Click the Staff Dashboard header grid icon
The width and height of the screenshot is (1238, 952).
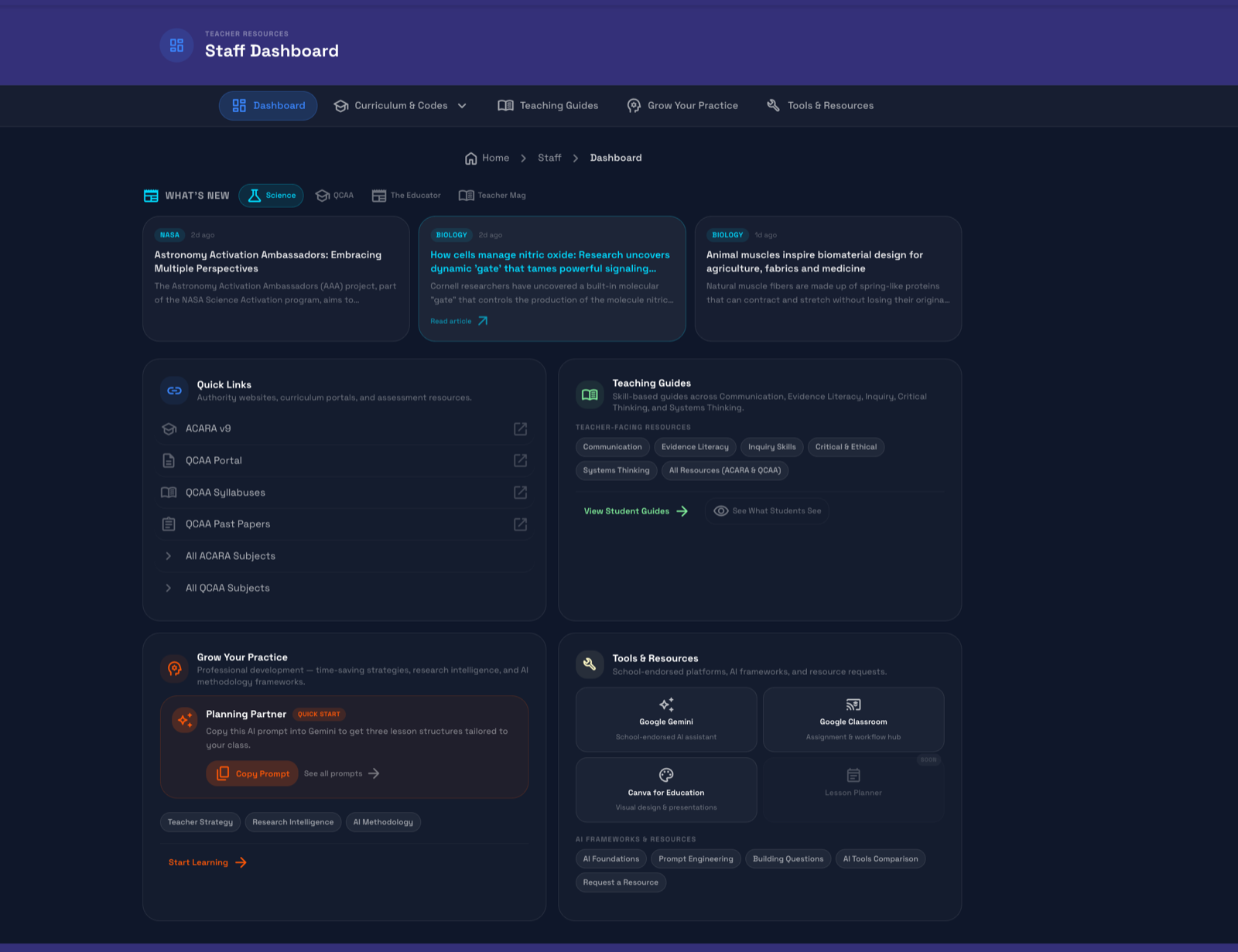176,46
